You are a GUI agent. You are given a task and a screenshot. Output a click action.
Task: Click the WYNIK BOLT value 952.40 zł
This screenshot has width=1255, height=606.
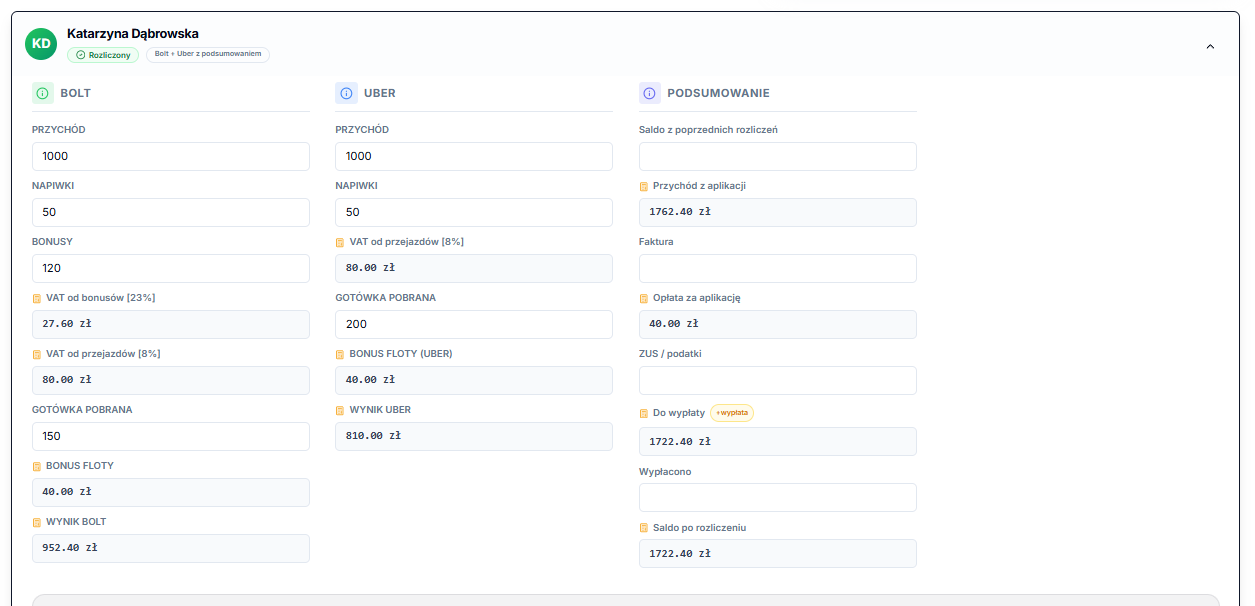pos(171,548)
